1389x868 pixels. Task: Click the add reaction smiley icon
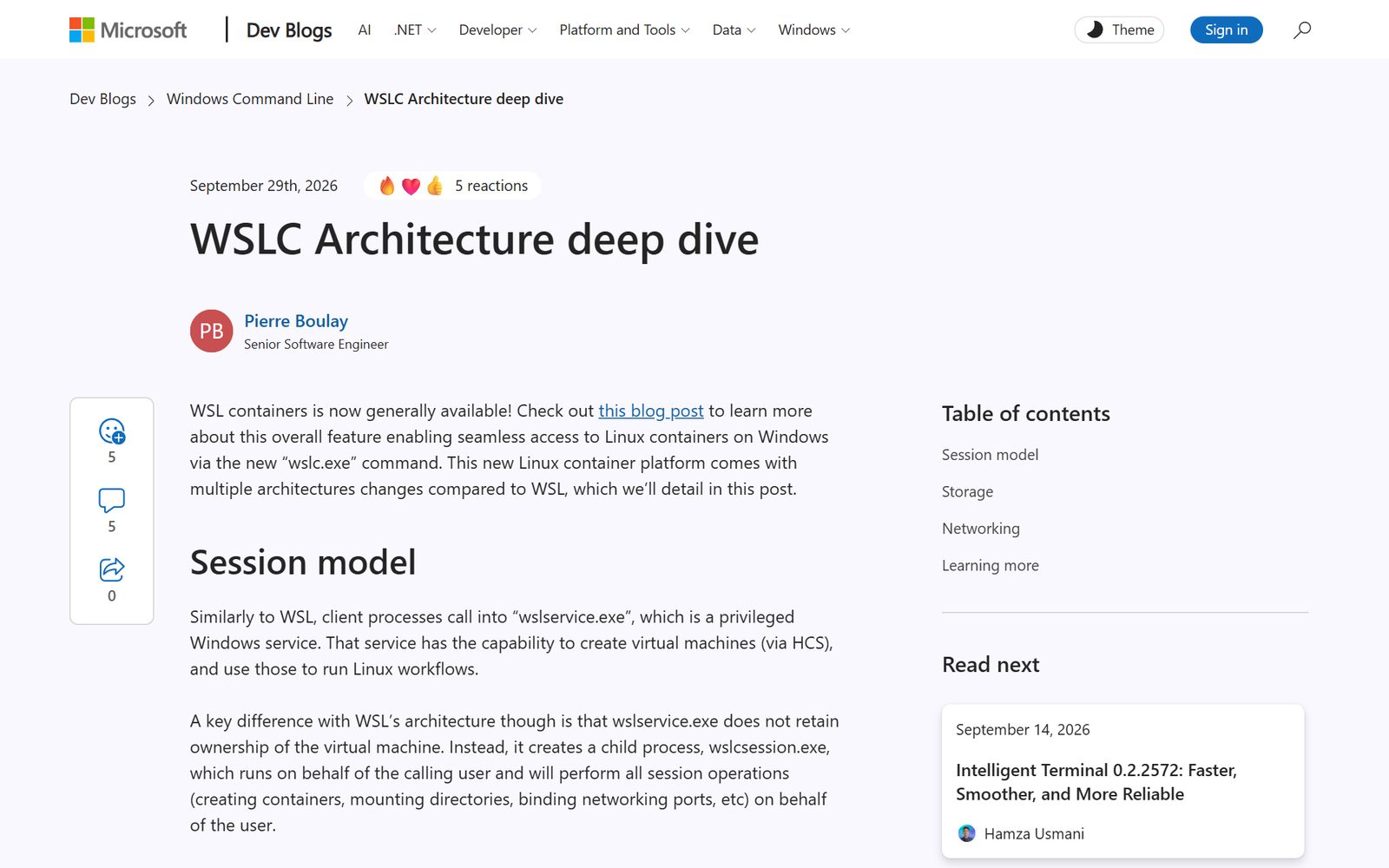click(x=112, y=431)
